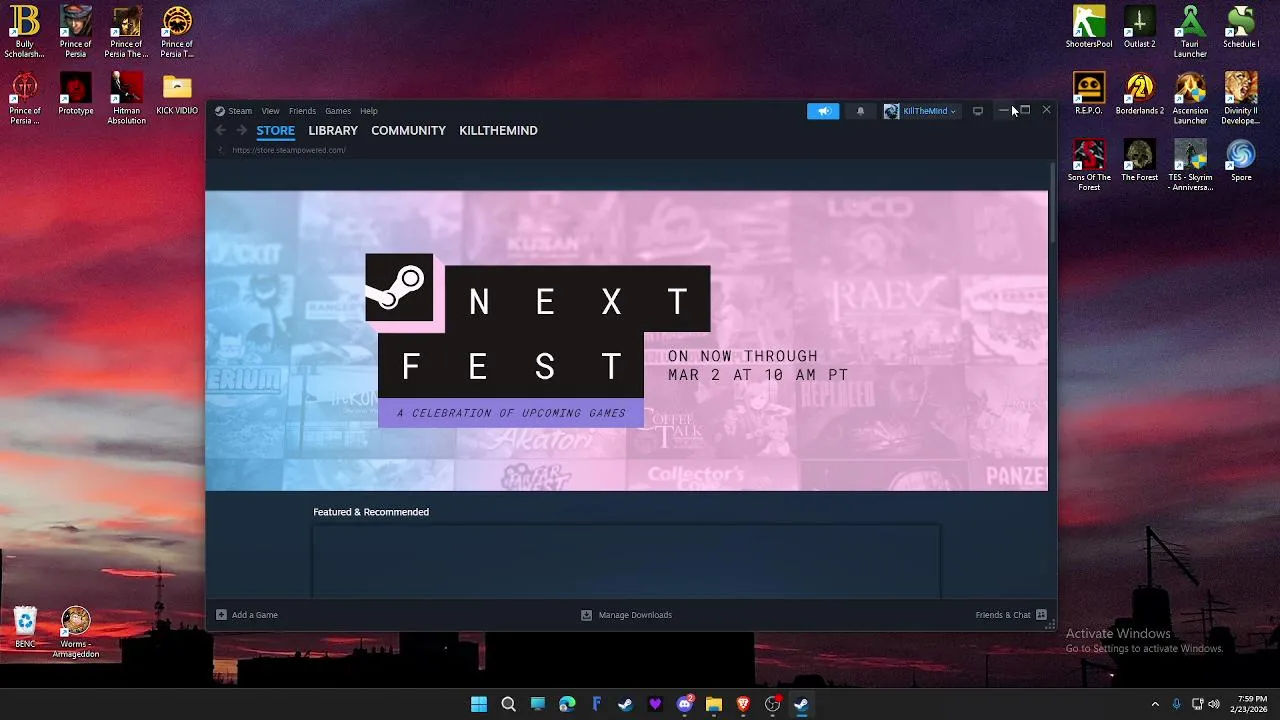Viewport: 1280px width, 720px height.
Task: Select the R.E.P.O. desktop icon
Action: (x=1089, y=94)
